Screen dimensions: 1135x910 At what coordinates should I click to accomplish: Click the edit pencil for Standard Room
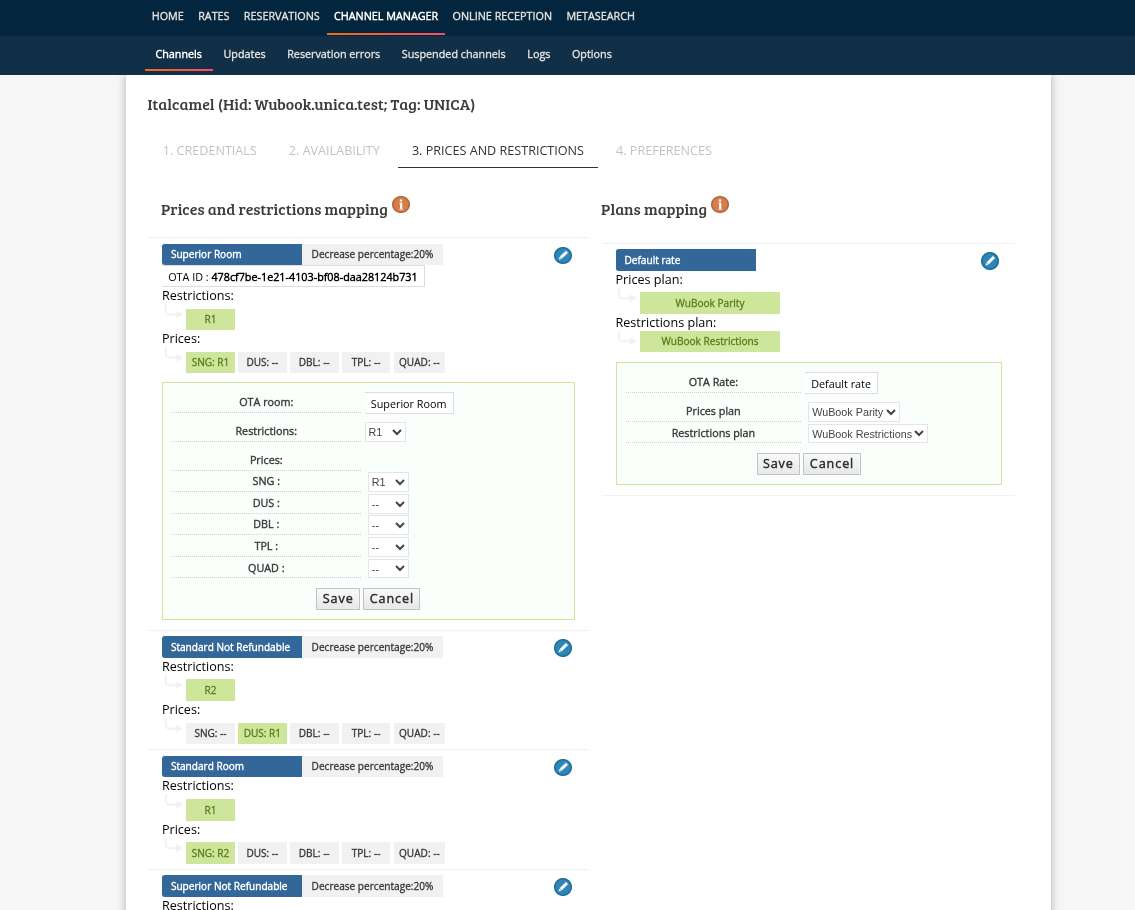click(x=563, y=768)
